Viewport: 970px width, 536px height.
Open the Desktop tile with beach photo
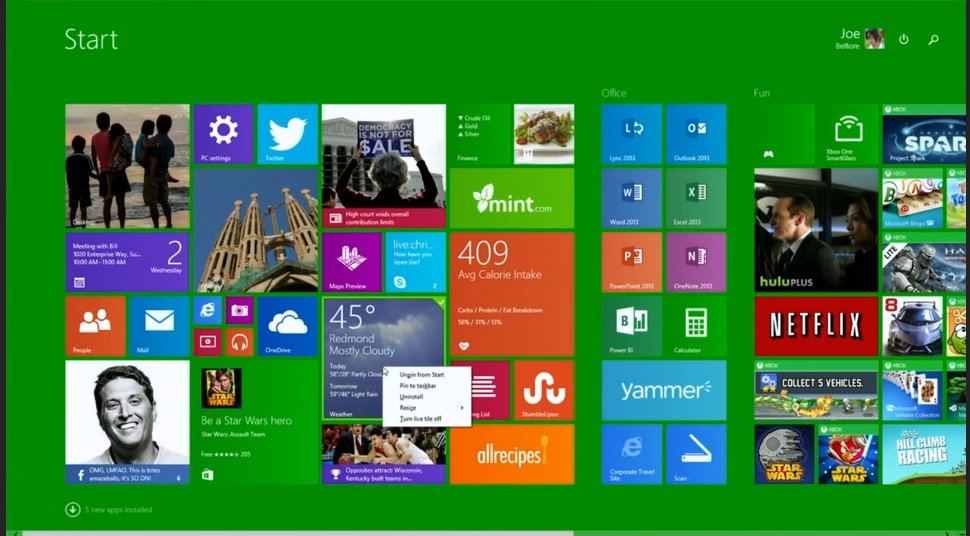point(127,166)
